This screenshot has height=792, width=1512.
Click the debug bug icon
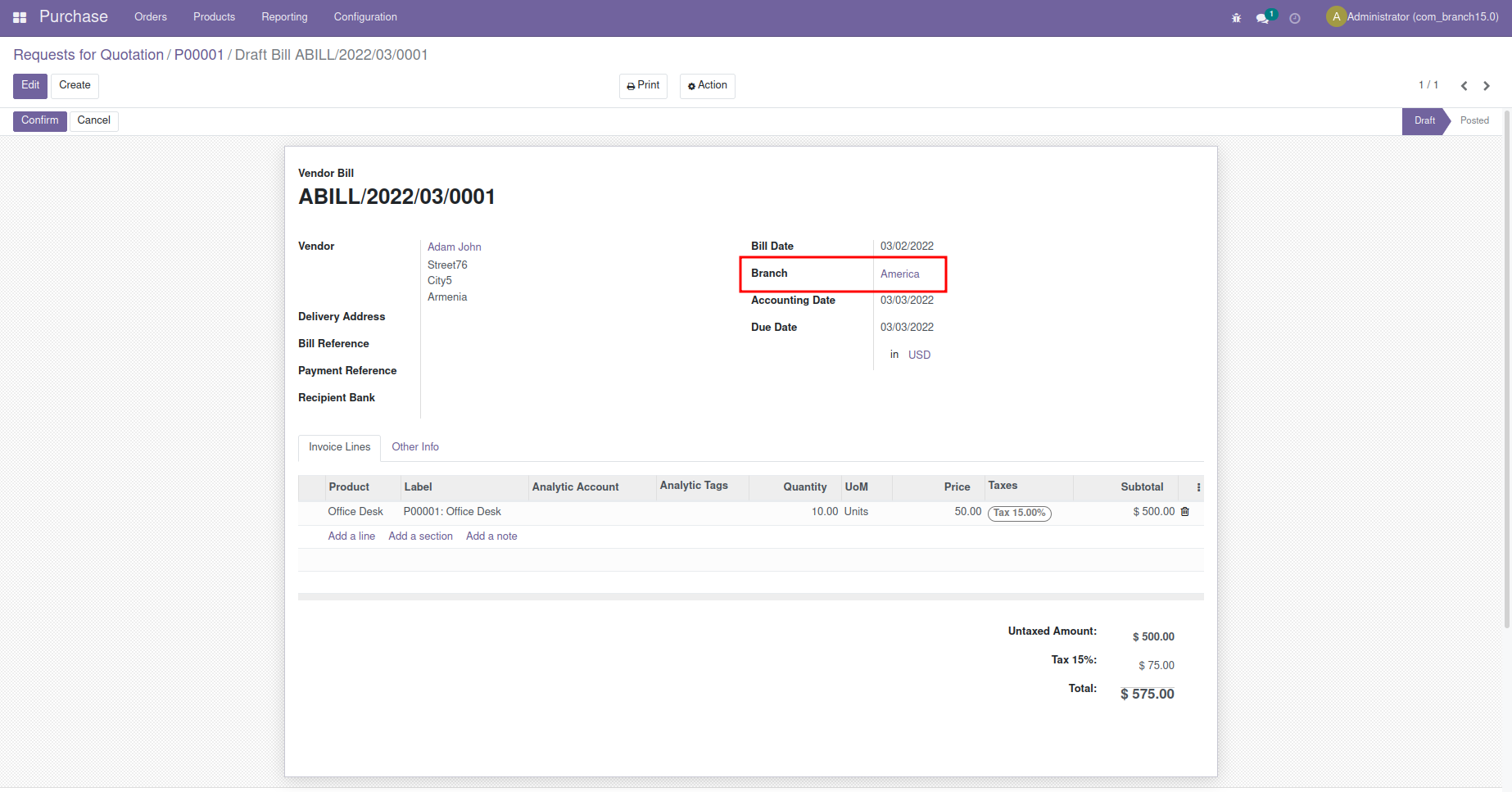click(1236, 18)
